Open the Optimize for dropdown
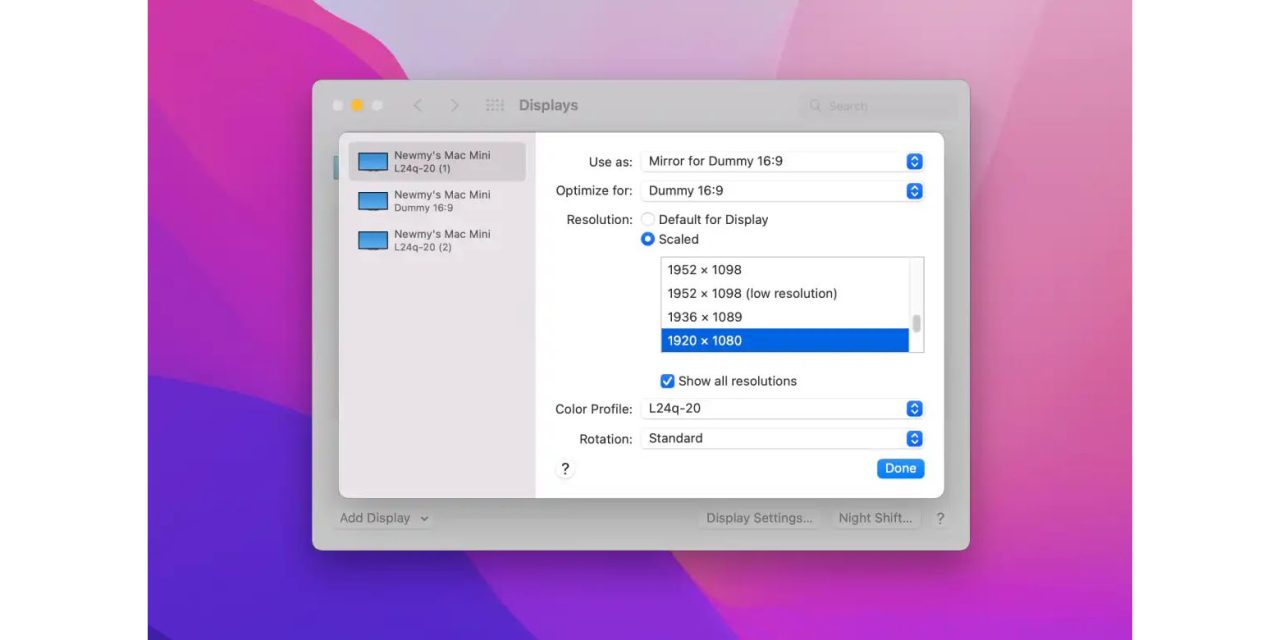This screenshot has width=1280, height=640. click(x=781, y=191)
